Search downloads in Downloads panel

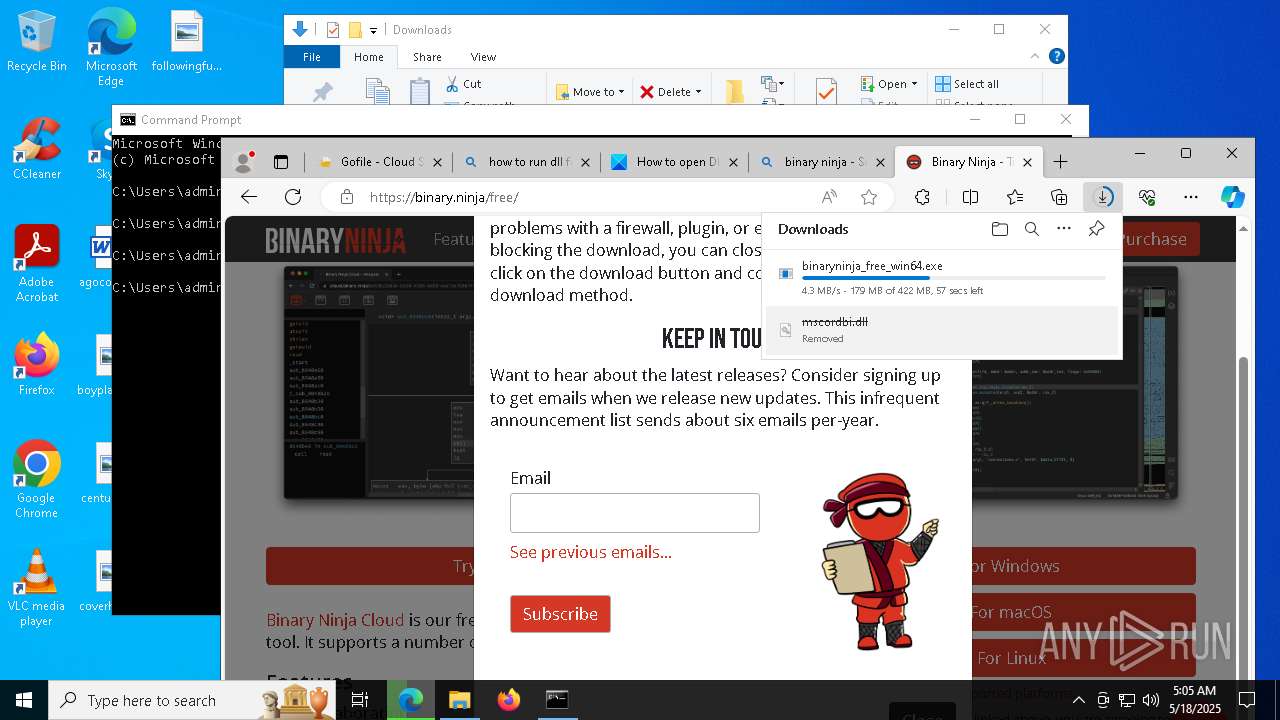click(1032, 229)
